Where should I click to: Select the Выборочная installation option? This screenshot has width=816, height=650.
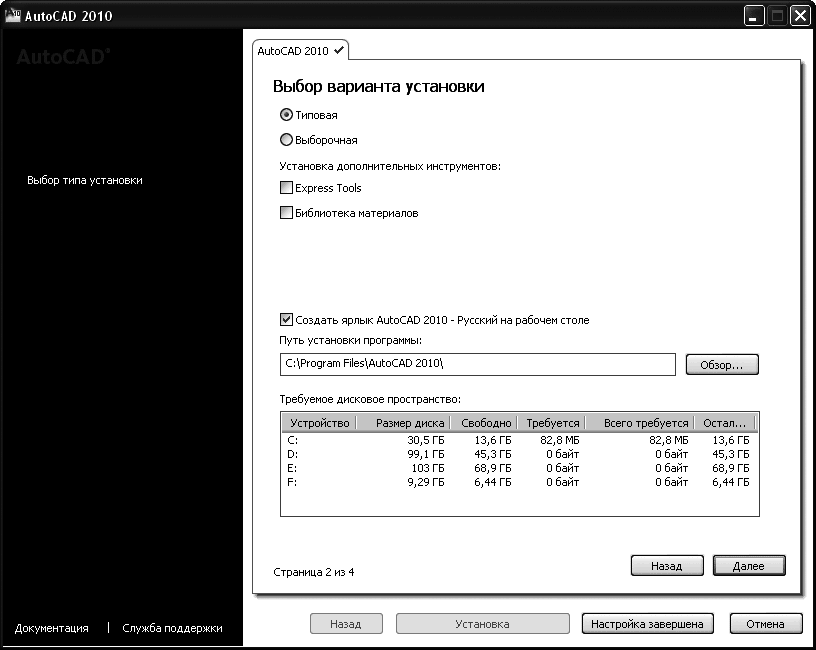pos(287,138)
